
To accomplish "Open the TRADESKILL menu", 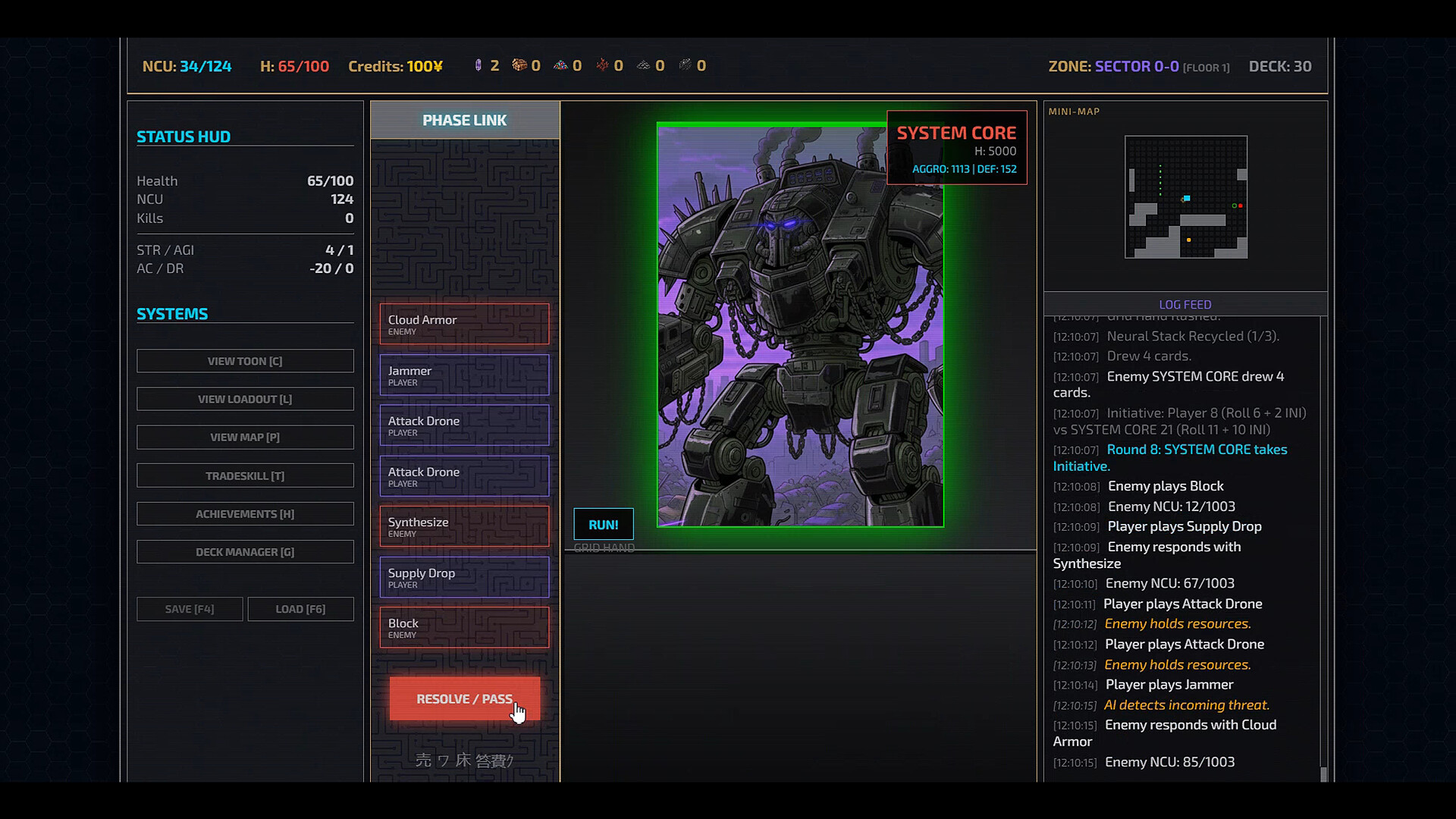I will point(245,475).
